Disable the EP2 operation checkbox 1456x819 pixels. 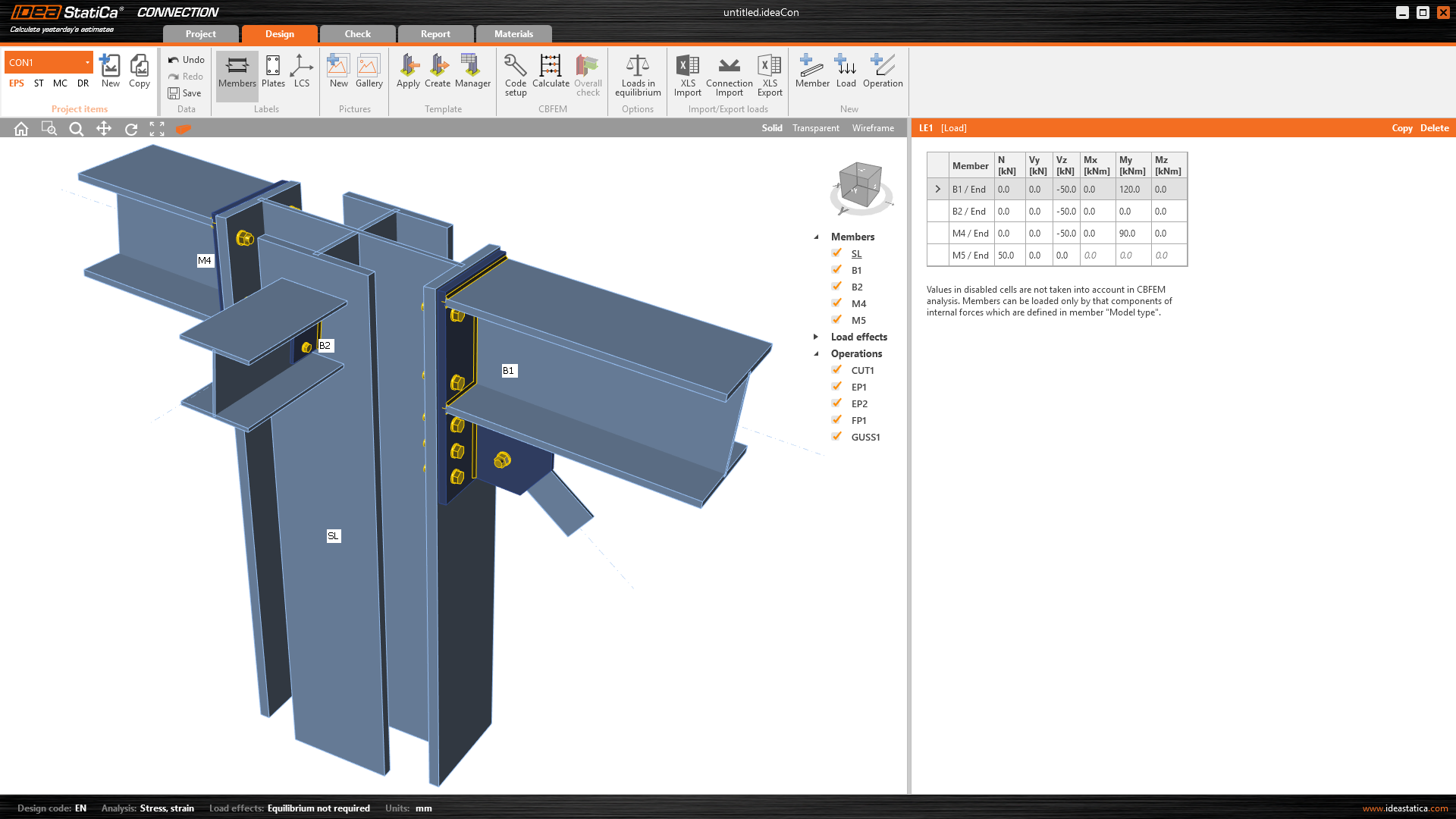tap(836, 403)
